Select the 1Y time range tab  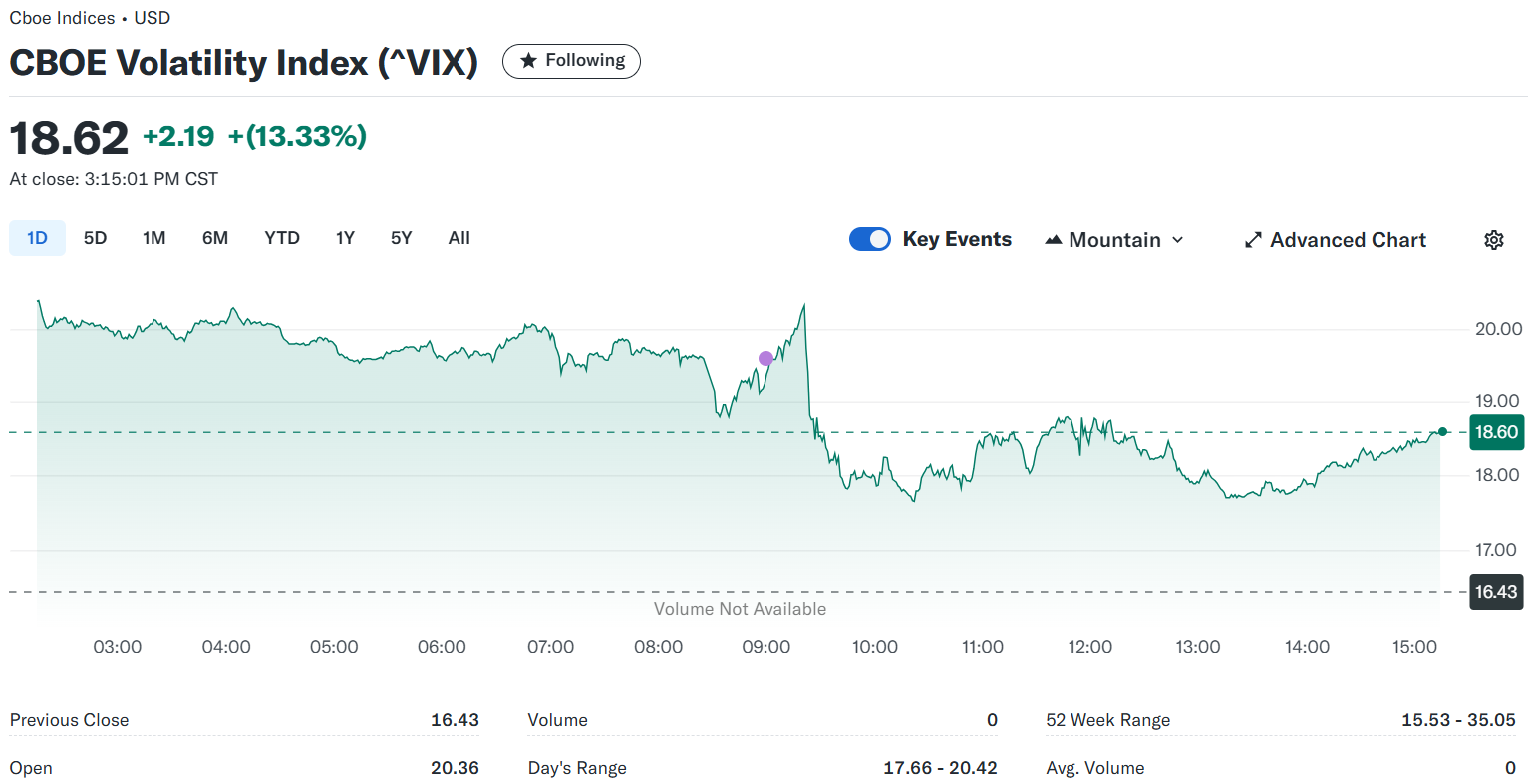point(345,238)
